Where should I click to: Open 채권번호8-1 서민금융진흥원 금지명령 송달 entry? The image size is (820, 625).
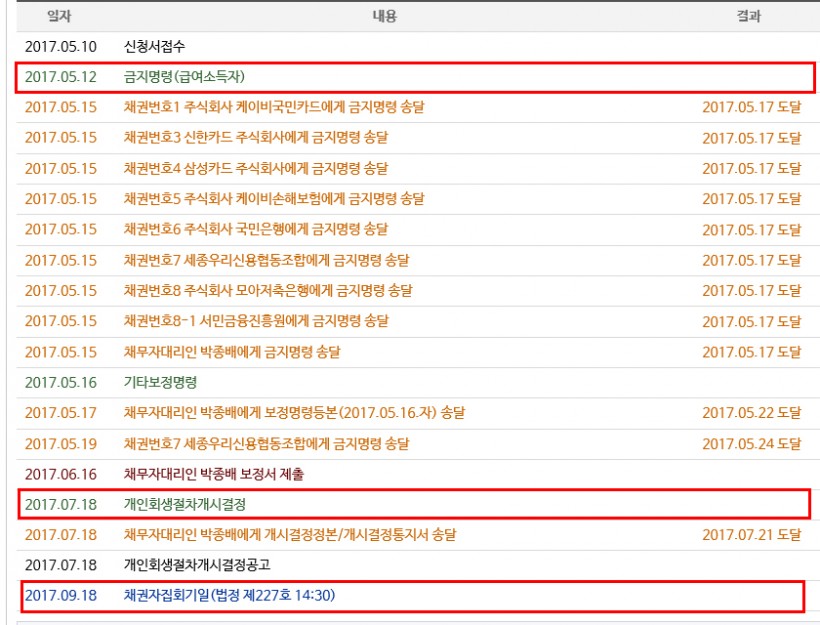click(x=256, y=321)
